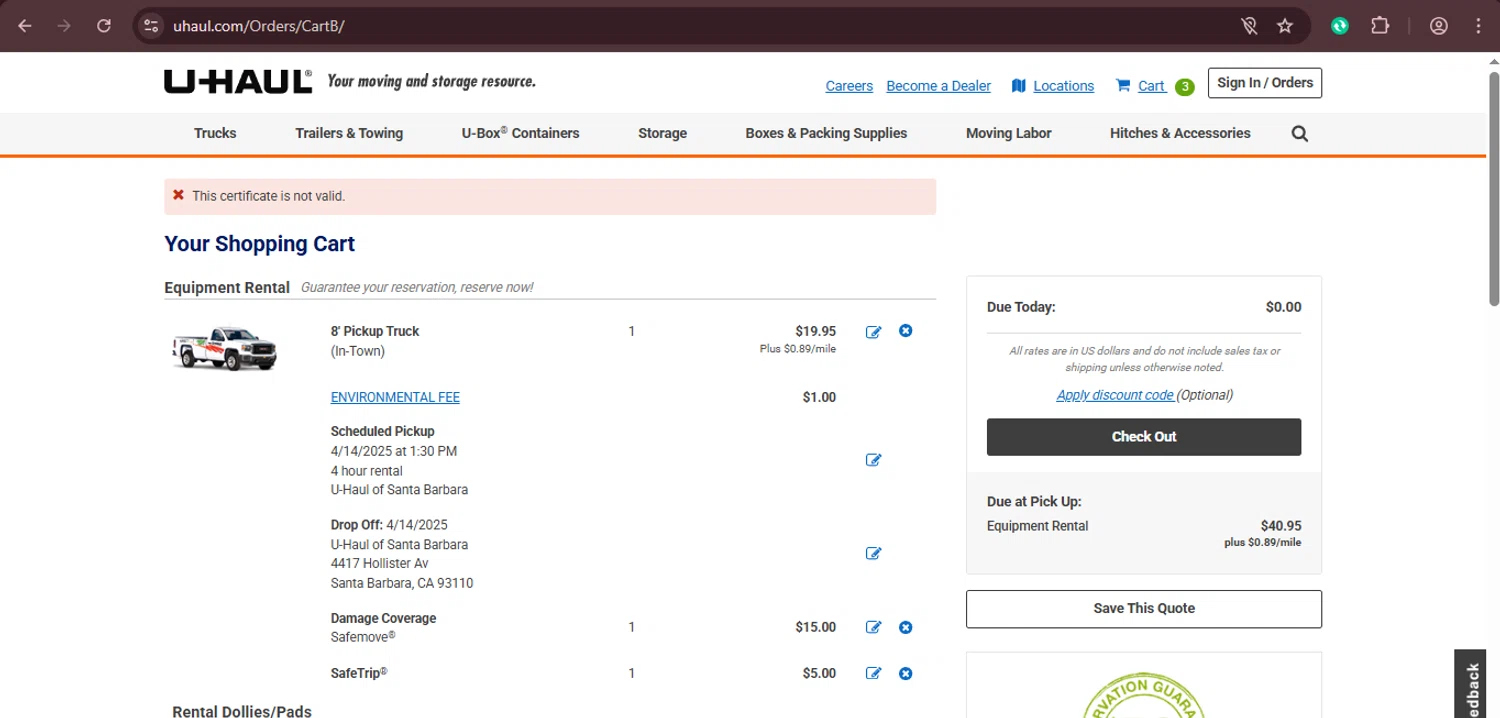Click Save This Quote button
1500x718 pixels.
pos(1144,609)
